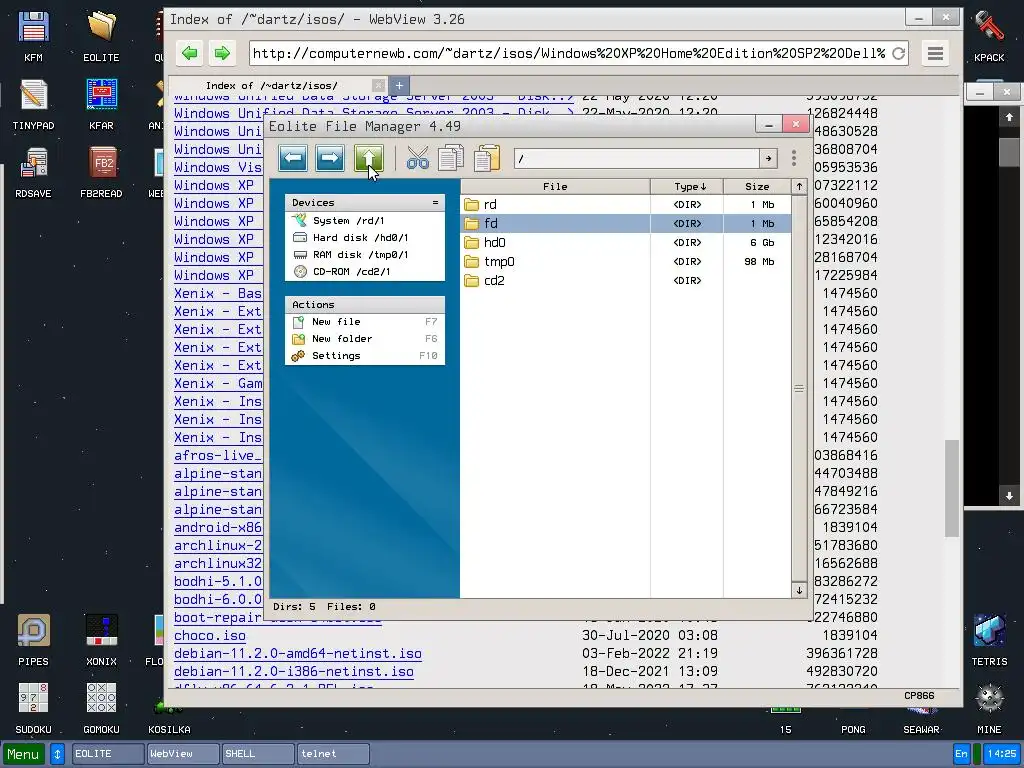Launch FB2READ desktop icon

(101, 172)
